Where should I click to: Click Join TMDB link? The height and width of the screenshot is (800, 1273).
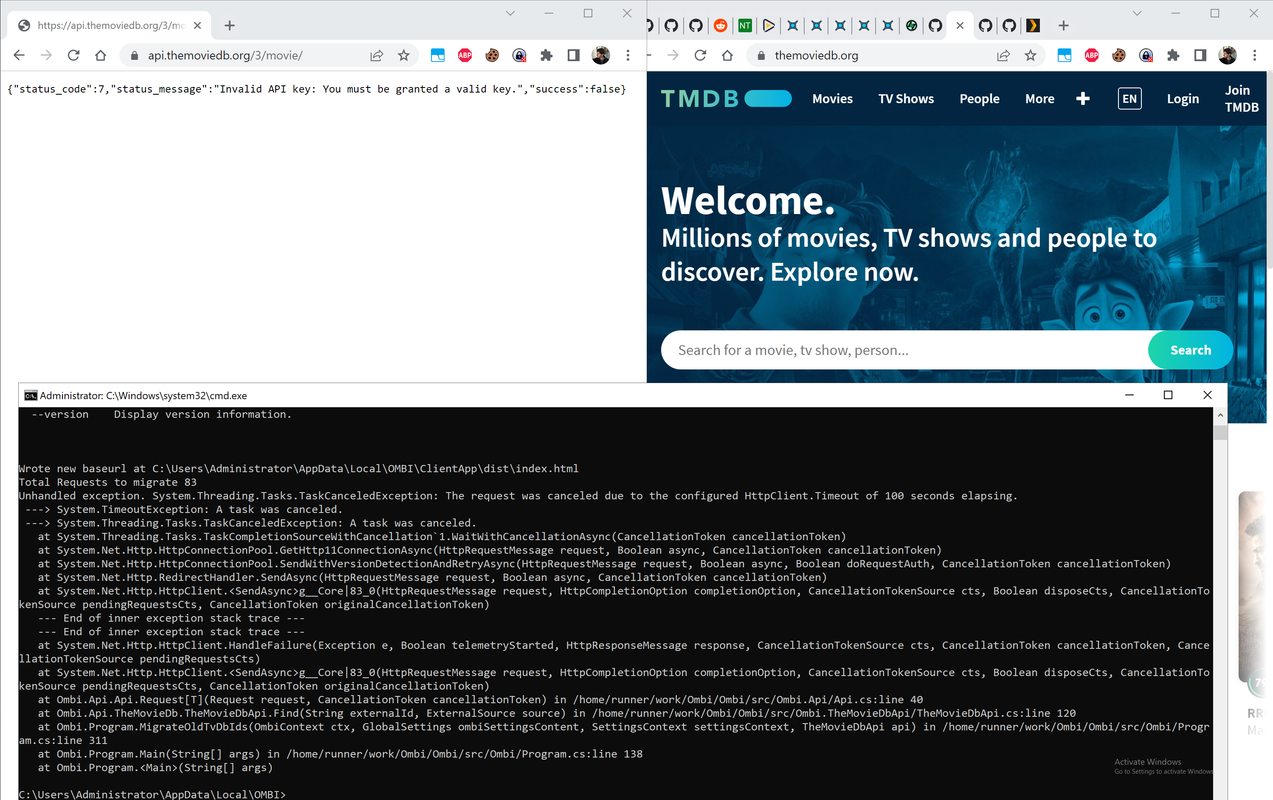[1242, 98]
